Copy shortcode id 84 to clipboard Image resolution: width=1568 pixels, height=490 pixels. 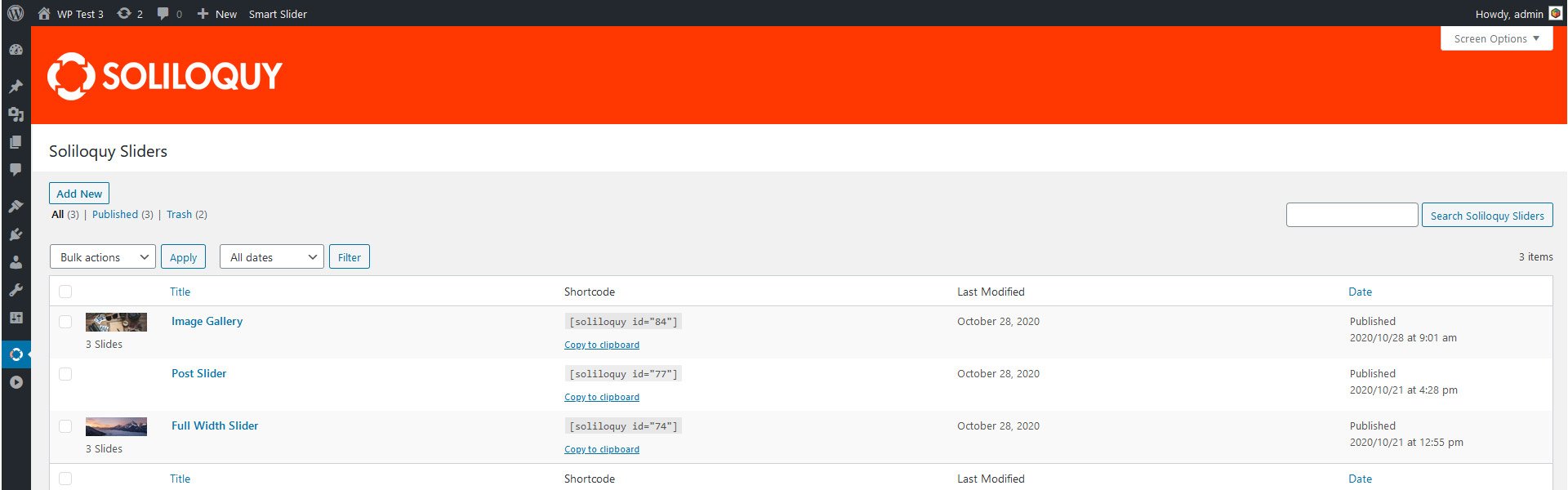tap(602, 345)
